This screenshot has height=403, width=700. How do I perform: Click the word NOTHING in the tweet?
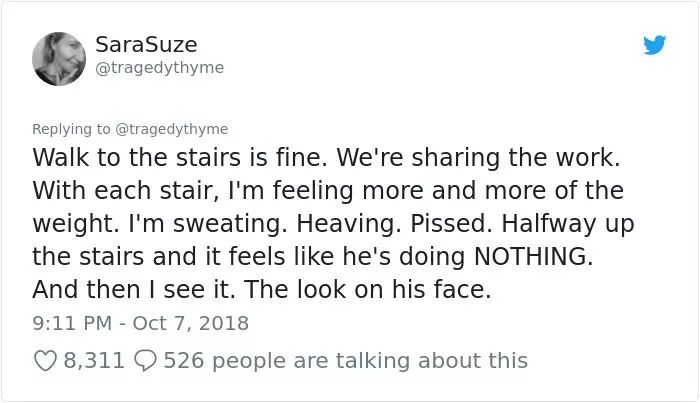[x=533, y=256]
